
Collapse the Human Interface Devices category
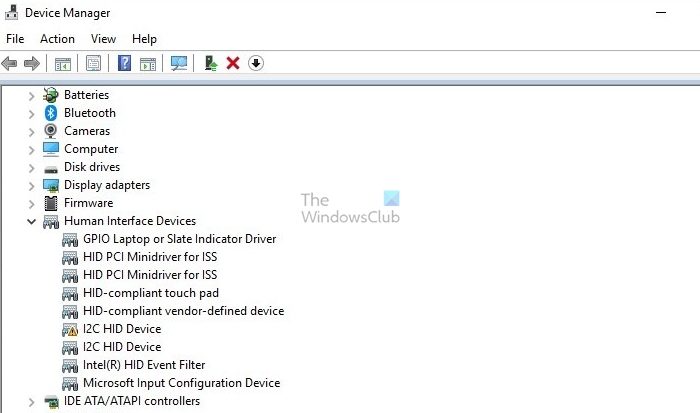(31, 221)
